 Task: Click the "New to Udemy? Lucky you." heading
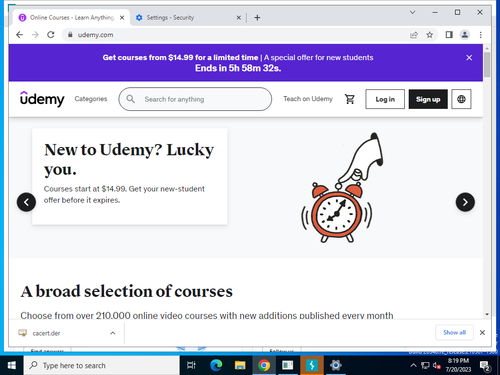point(129,159)
